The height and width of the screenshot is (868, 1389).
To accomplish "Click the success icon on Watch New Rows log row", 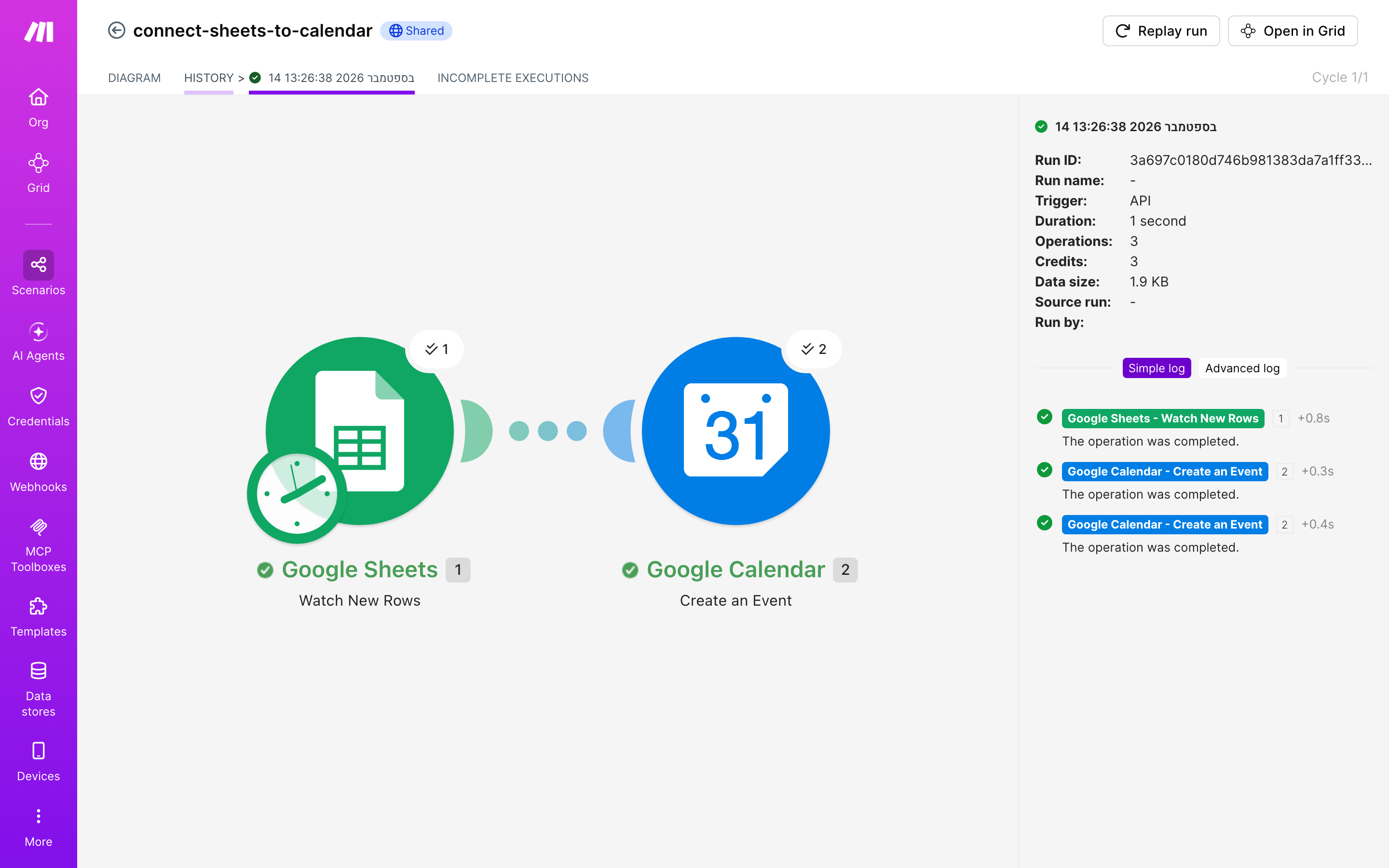I will 1045,417.
